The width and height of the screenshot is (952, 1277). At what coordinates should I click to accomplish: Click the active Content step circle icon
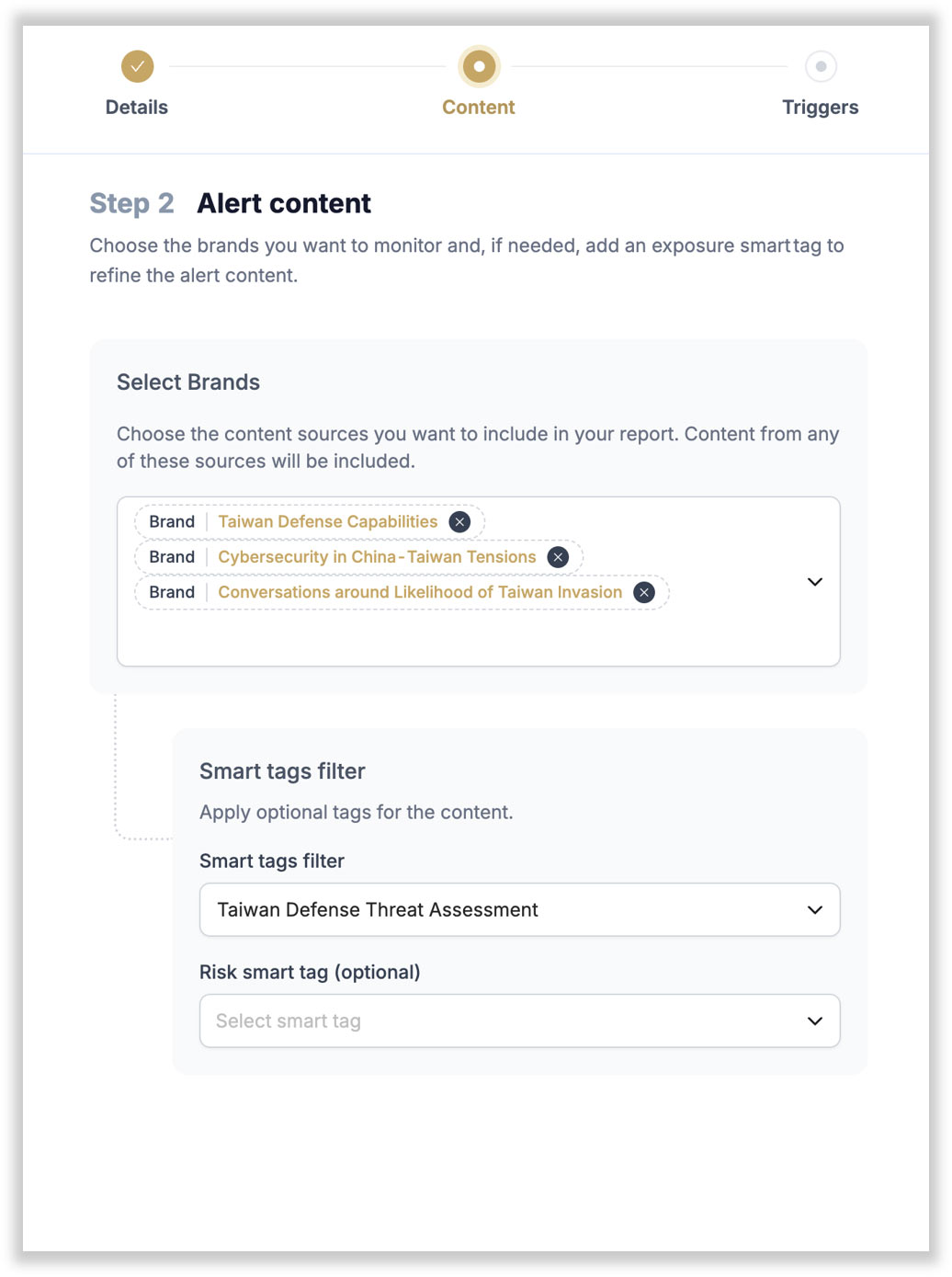coord(478,66)
